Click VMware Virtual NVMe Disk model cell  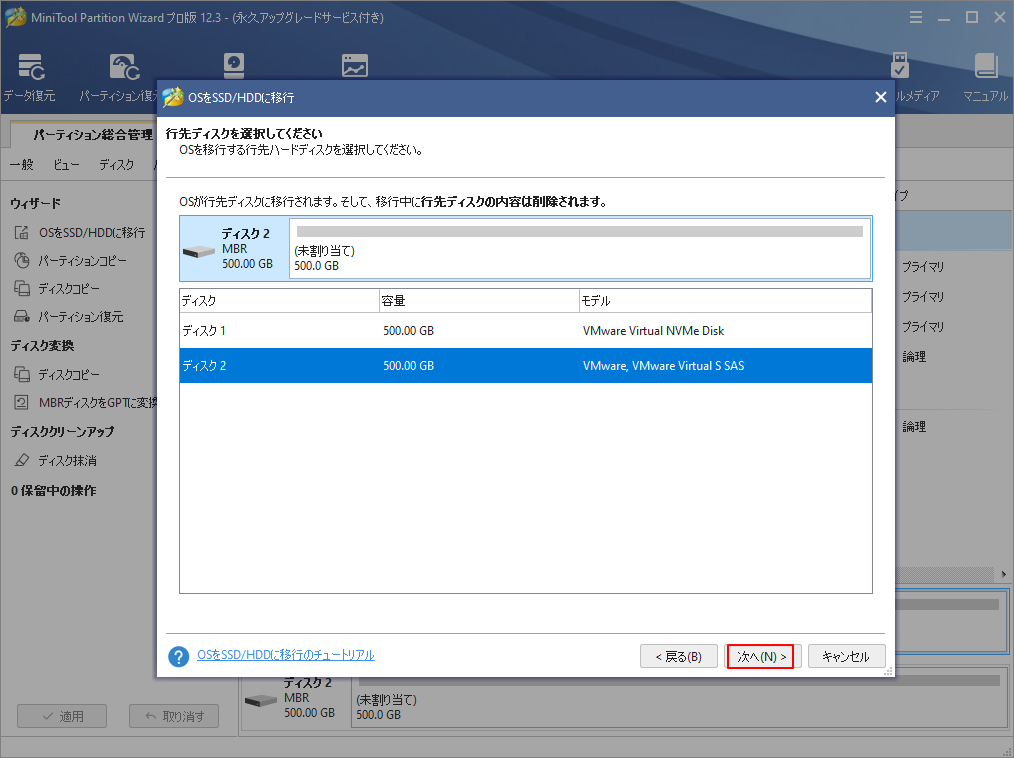tap(653, 330)
